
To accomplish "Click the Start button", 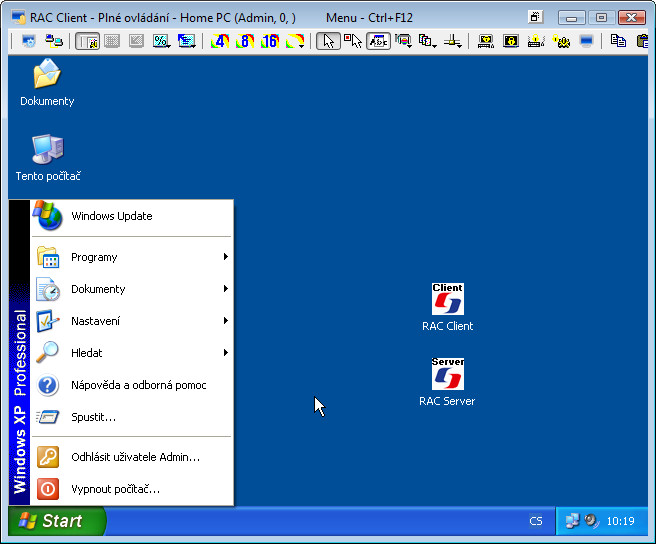I will pyautogui.click(x=57, y=521).
